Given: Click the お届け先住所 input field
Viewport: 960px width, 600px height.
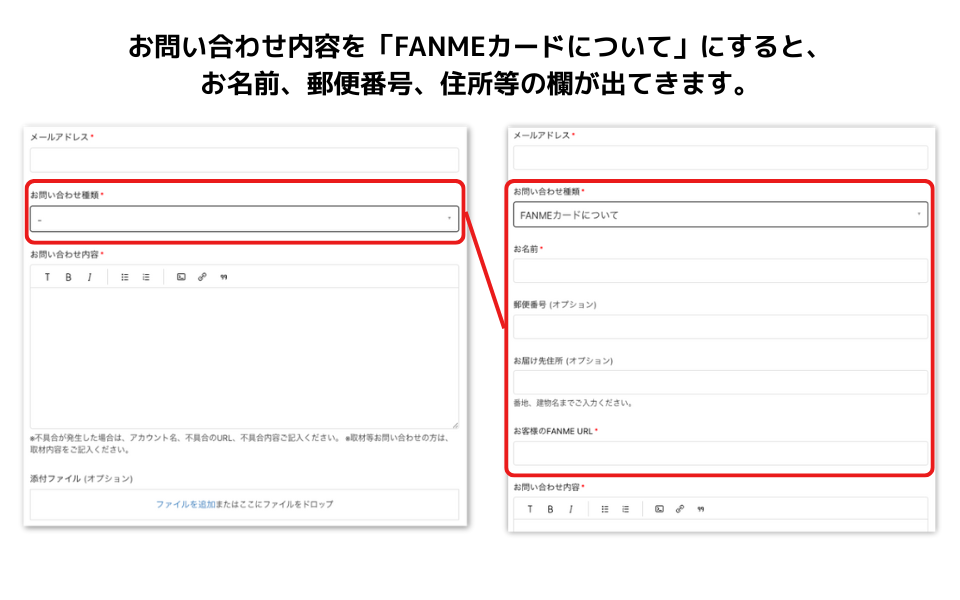Looking at the screenshot, I should [x=720, y=382].
